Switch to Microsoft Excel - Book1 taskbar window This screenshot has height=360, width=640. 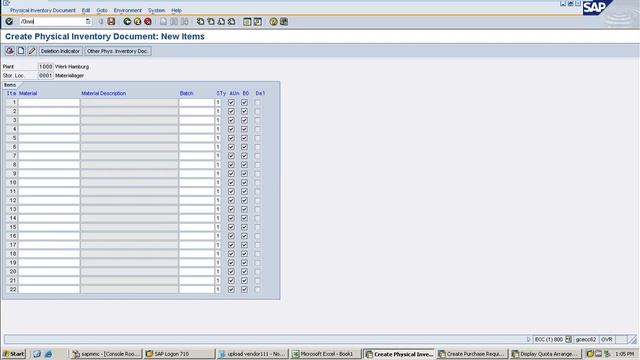click(x=326, y=354)
